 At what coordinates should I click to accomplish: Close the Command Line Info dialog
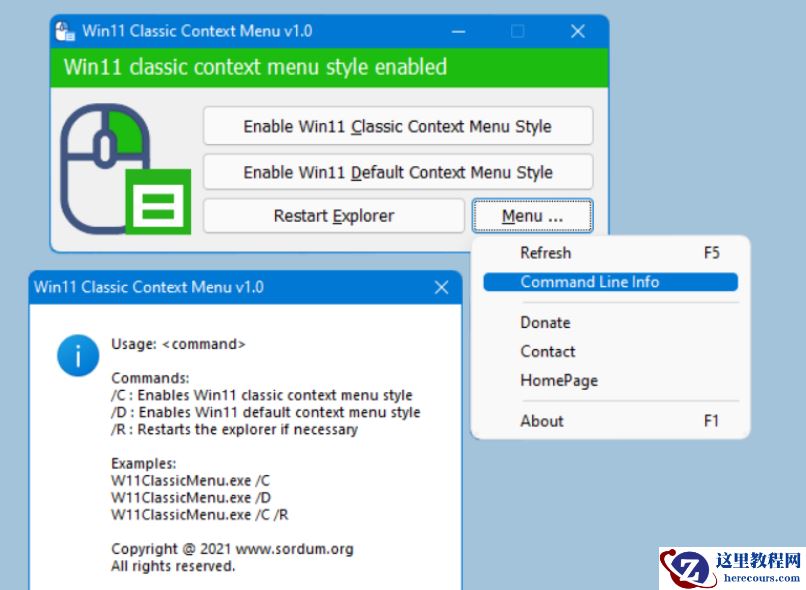click(x=442, y=287)
